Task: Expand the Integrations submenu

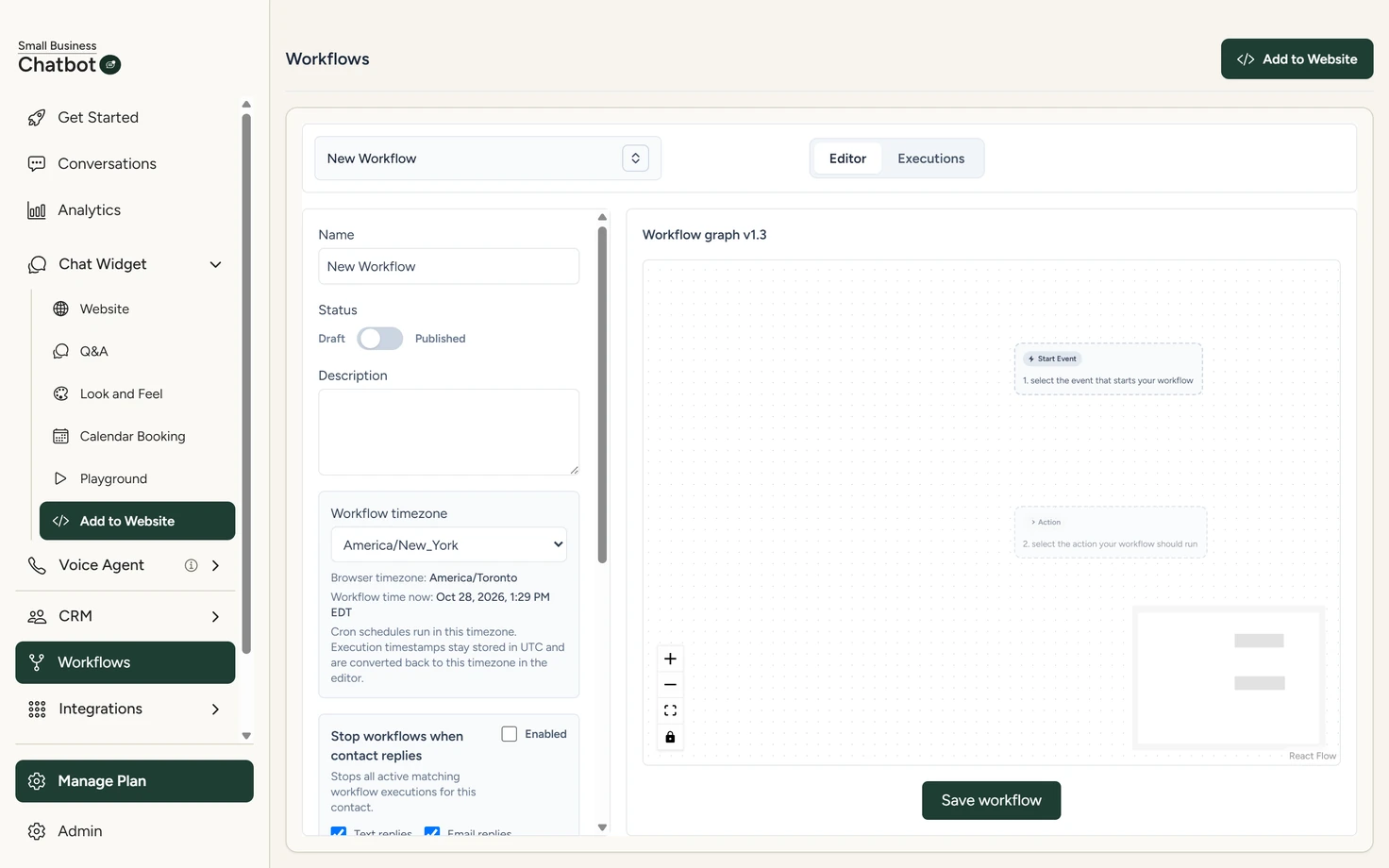Action: pyautogui.click(x=215, y=709)
